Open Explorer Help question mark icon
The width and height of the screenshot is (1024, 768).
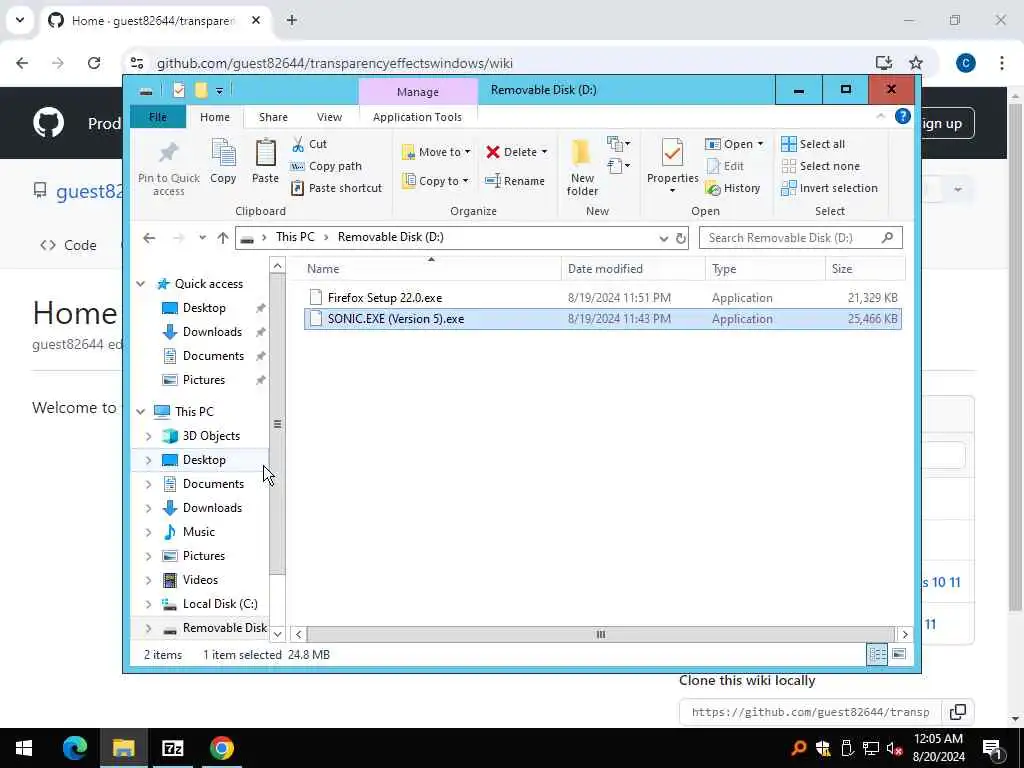(x=903, y=116)
